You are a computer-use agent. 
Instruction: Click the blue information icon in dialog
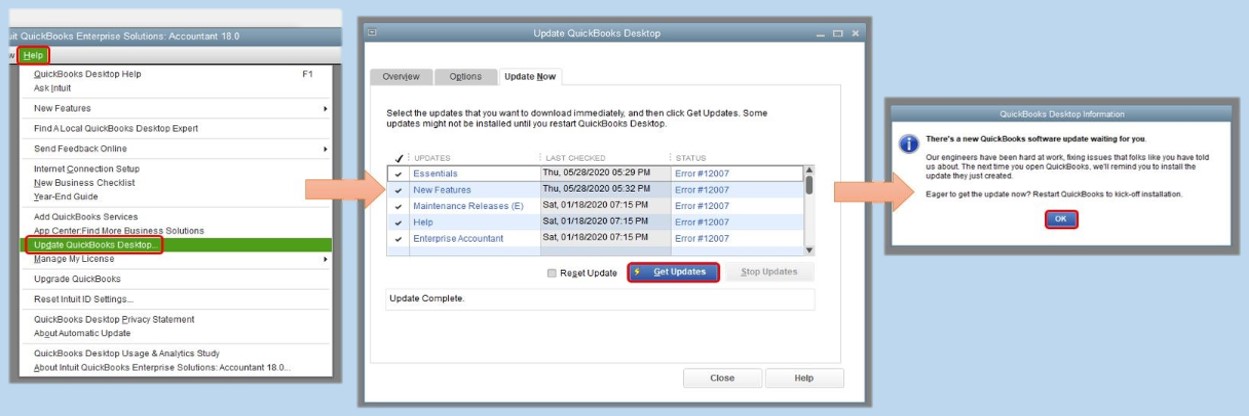(909, 144)
